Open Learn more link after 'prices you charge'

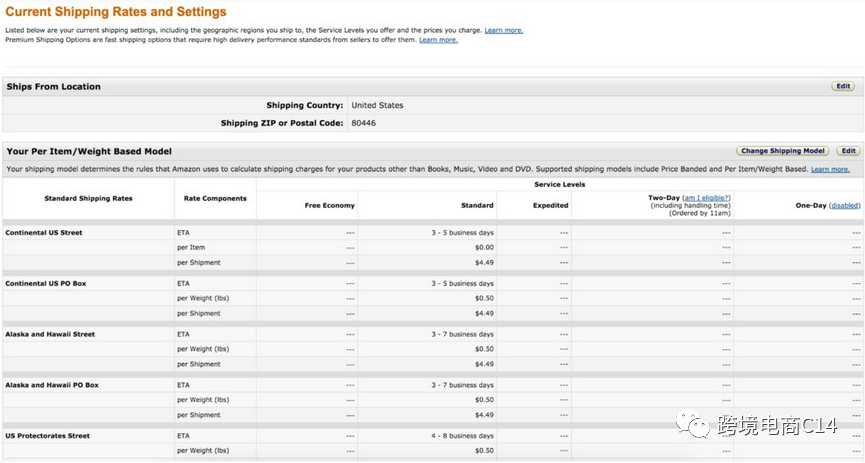click(503, 31)
